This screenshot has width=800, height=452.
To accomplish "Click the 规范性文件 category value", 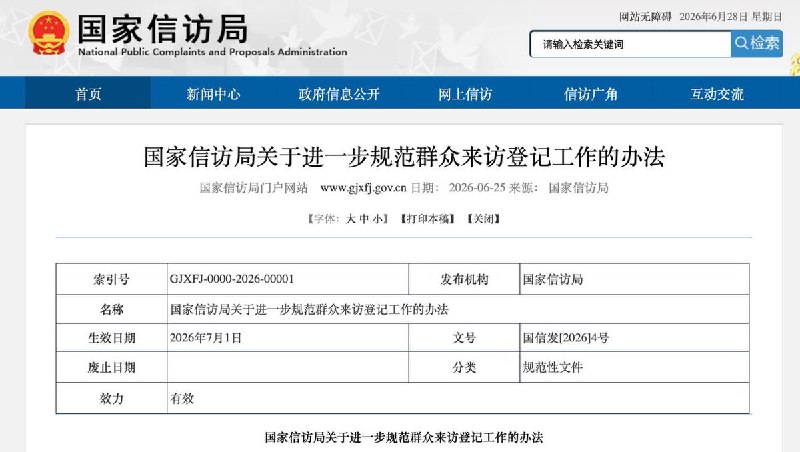I will click(x=553, y=367).
